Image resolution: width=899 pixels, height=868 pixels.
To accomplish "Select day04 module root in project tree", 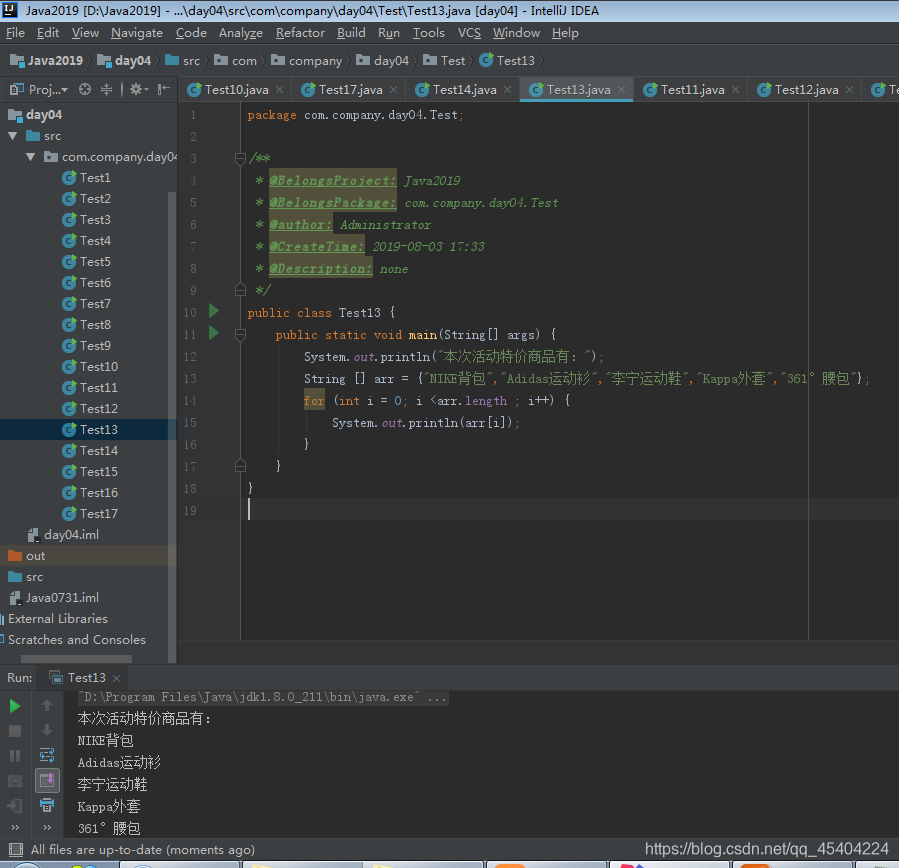I will coord(34,115).
